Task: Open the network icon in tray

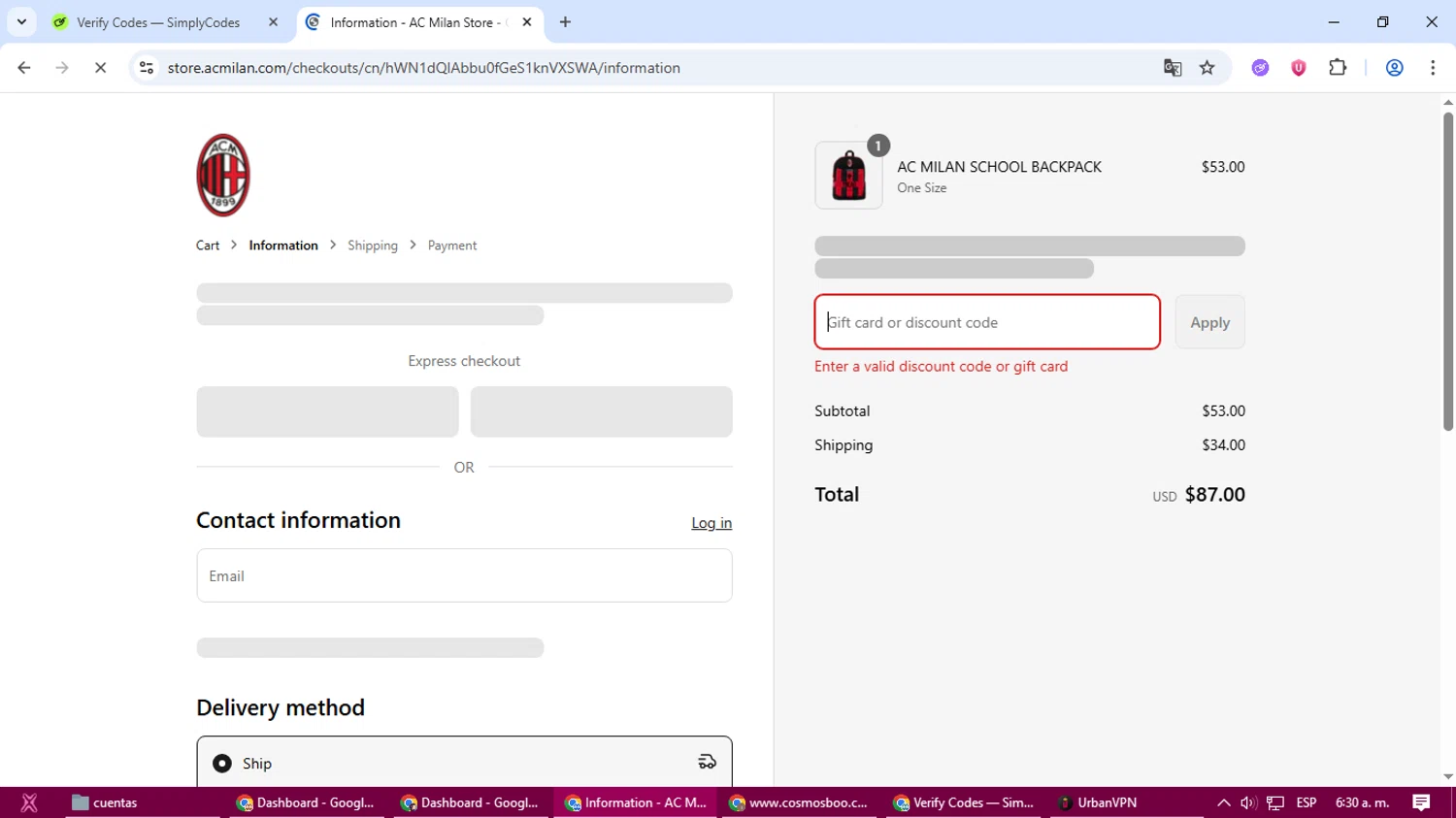Action: pos(1275,802)
